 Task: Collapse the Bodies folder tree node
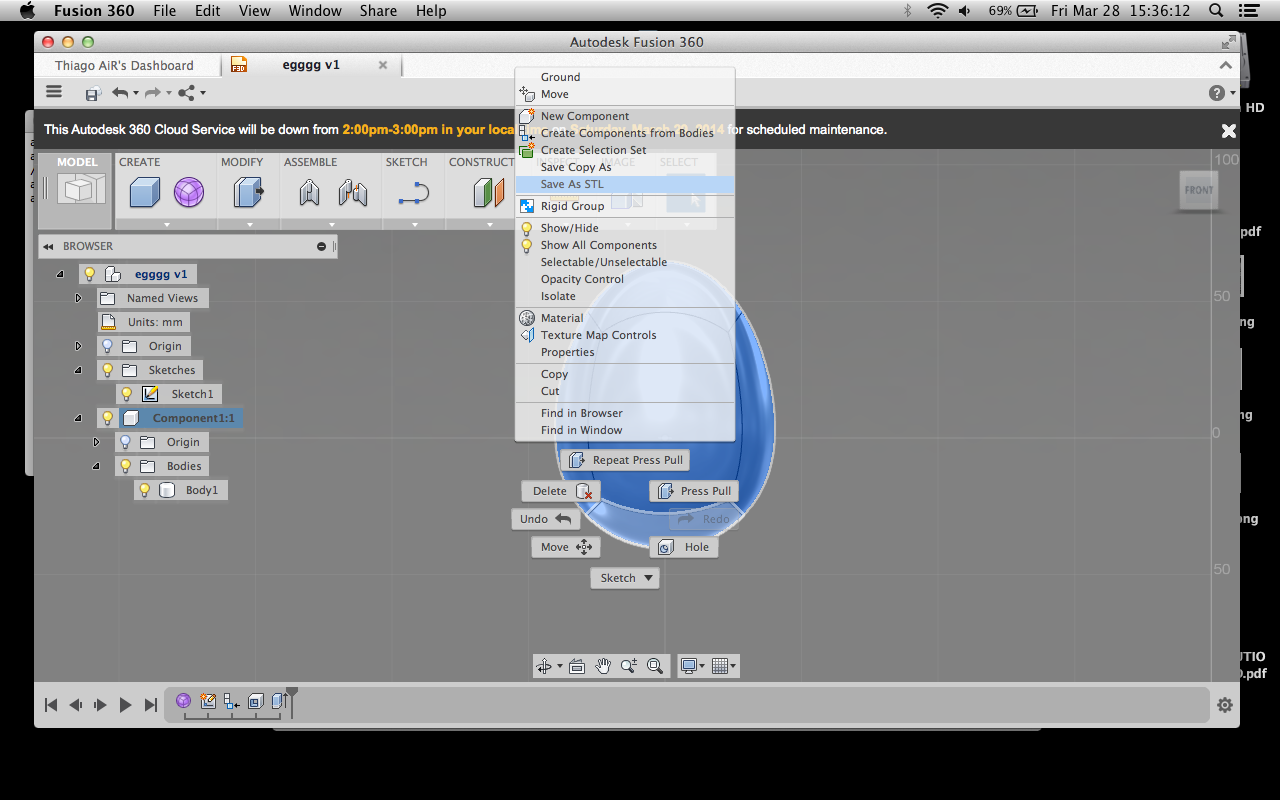(96, 466)
